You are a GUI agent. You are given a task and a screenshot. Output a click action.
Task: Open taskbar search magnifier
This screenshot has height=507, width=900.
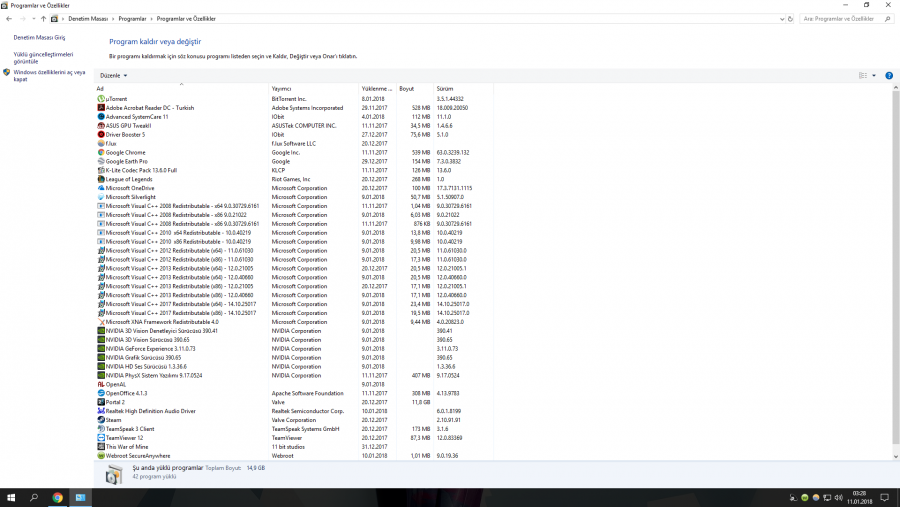tap(34, 497)
